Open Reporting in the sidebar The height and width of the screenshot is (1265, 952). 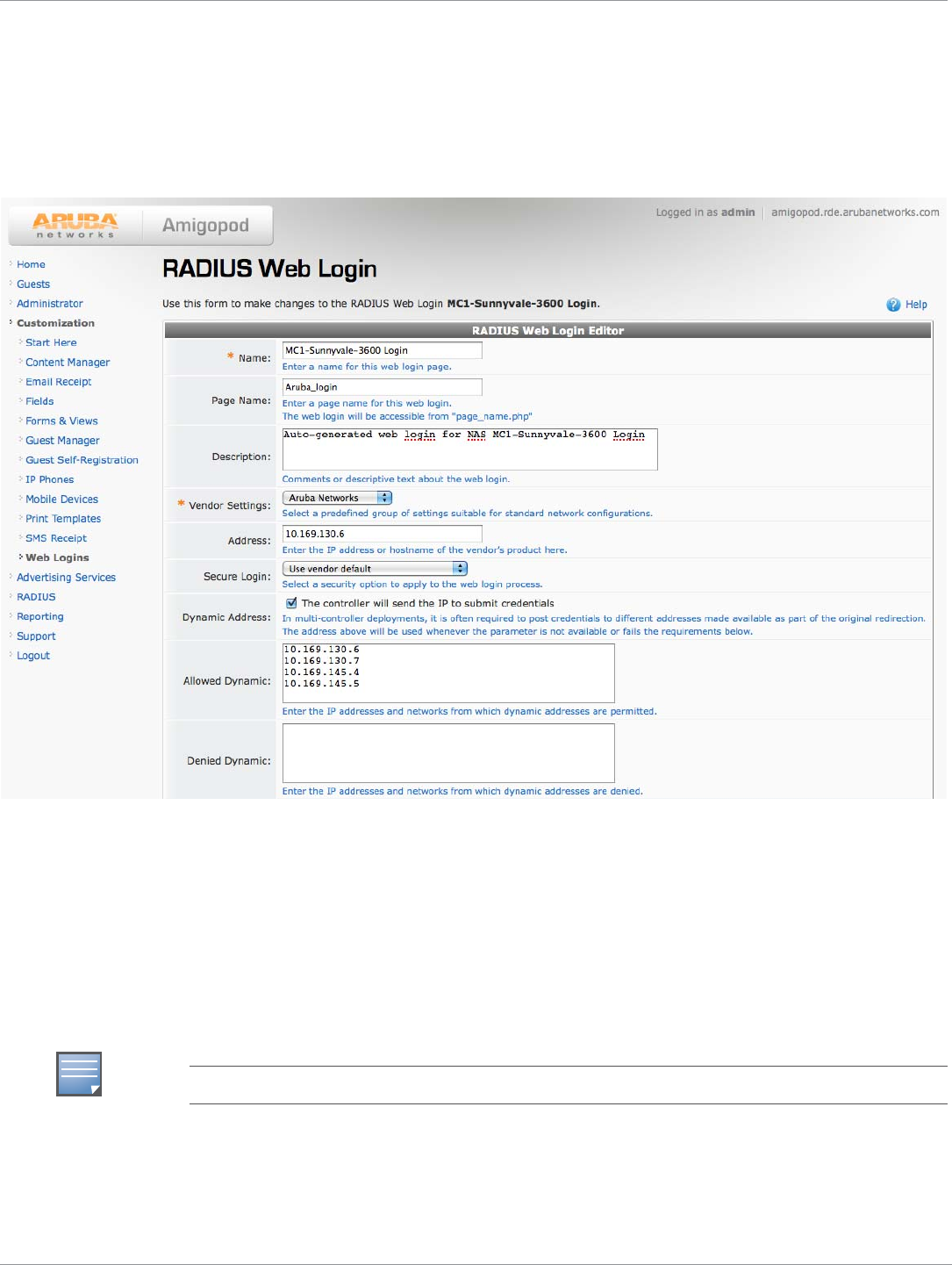[x=40, y=616]
